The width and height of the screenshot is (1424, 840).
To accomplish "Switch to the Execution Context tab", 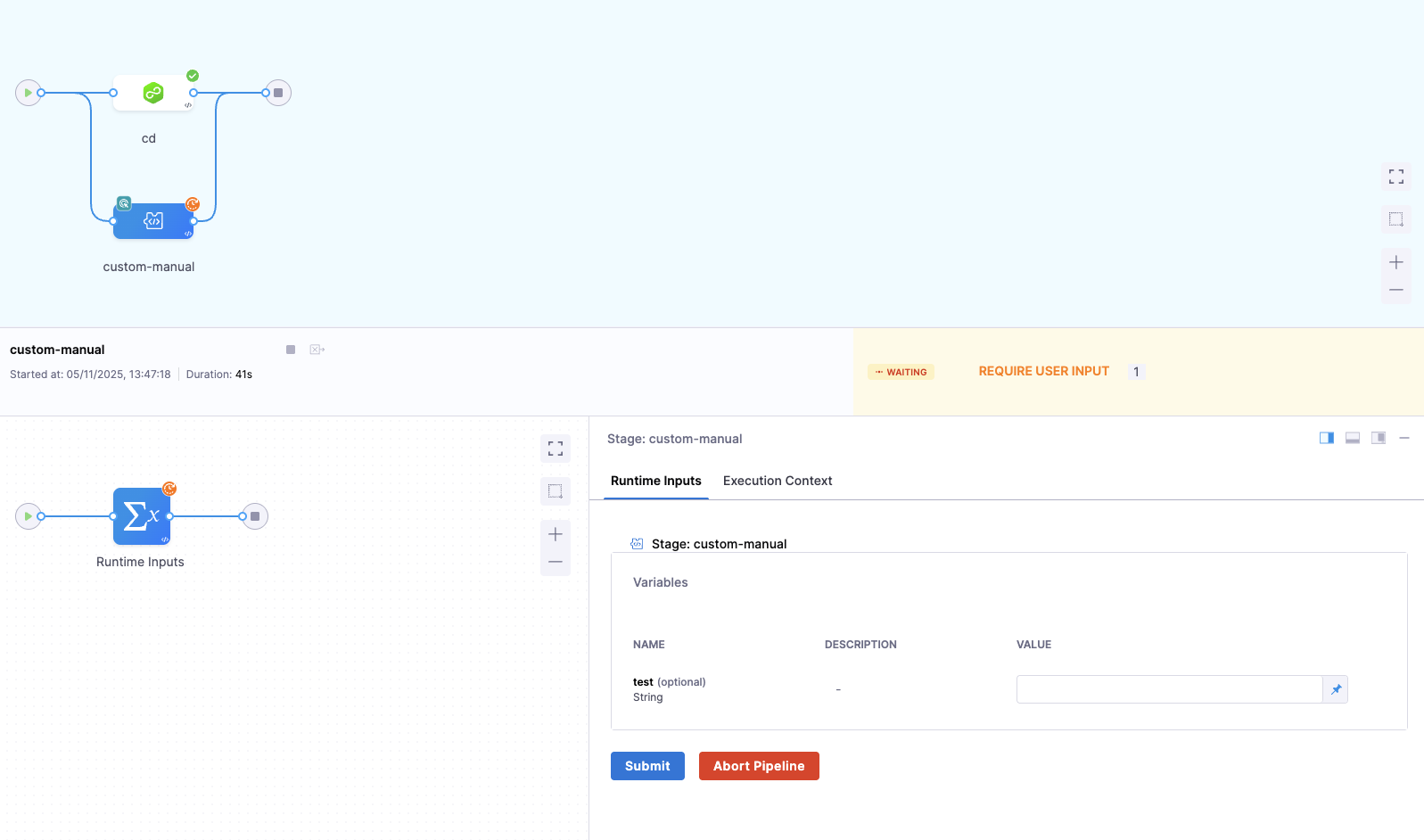I will [x=777, y=481].
